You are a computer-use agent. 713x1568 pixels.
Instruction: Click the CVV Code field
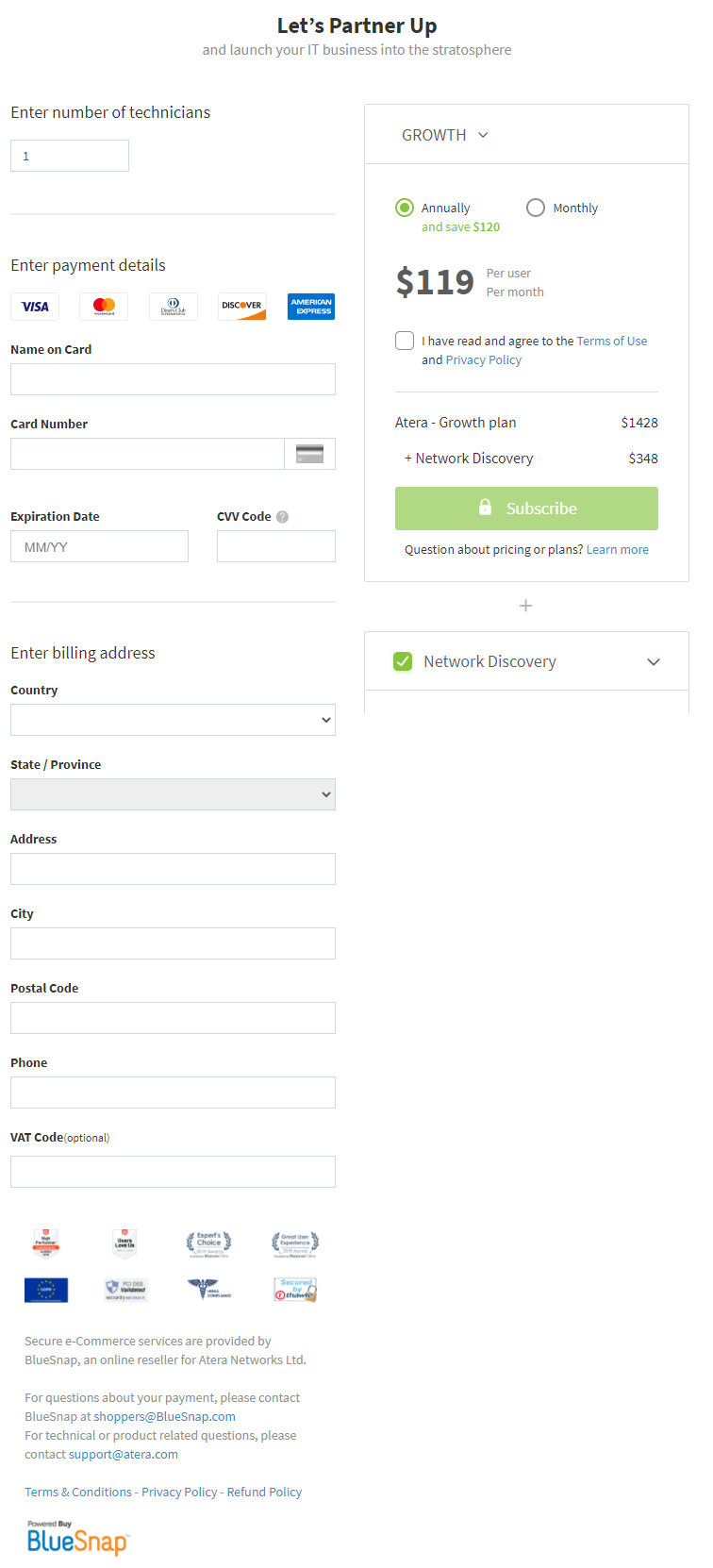click(276, 546)
